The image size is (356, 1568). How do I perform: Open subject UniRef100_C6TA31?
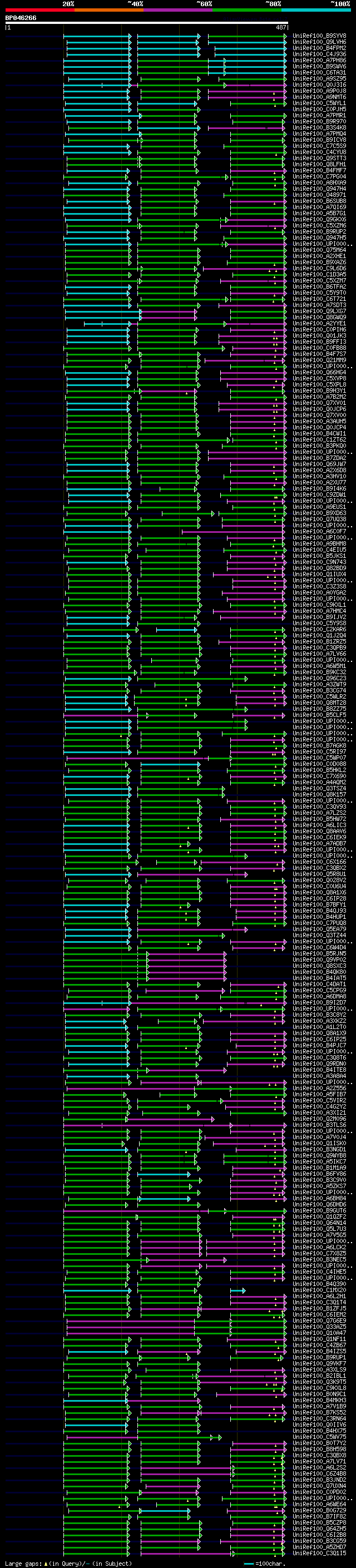pos(319,72)
